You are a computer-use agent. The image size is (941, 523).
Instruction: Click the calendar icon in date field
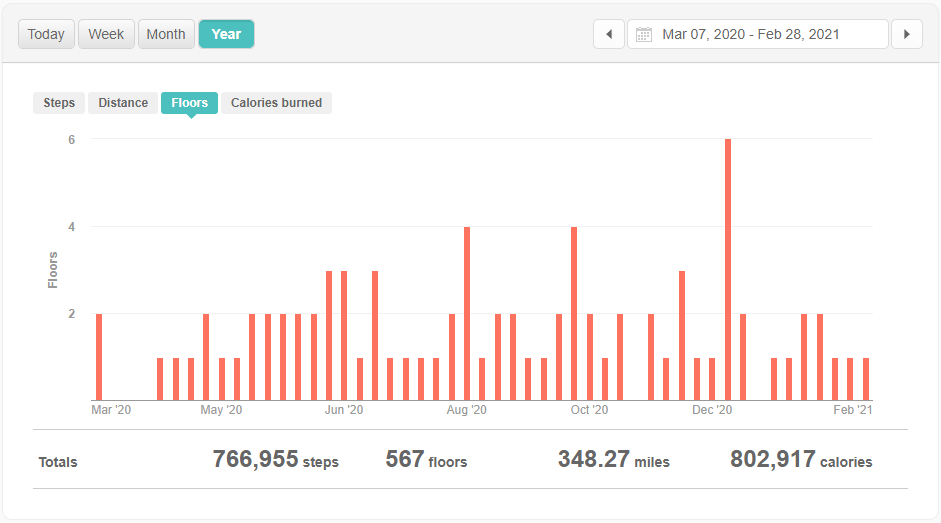(644, 35)
